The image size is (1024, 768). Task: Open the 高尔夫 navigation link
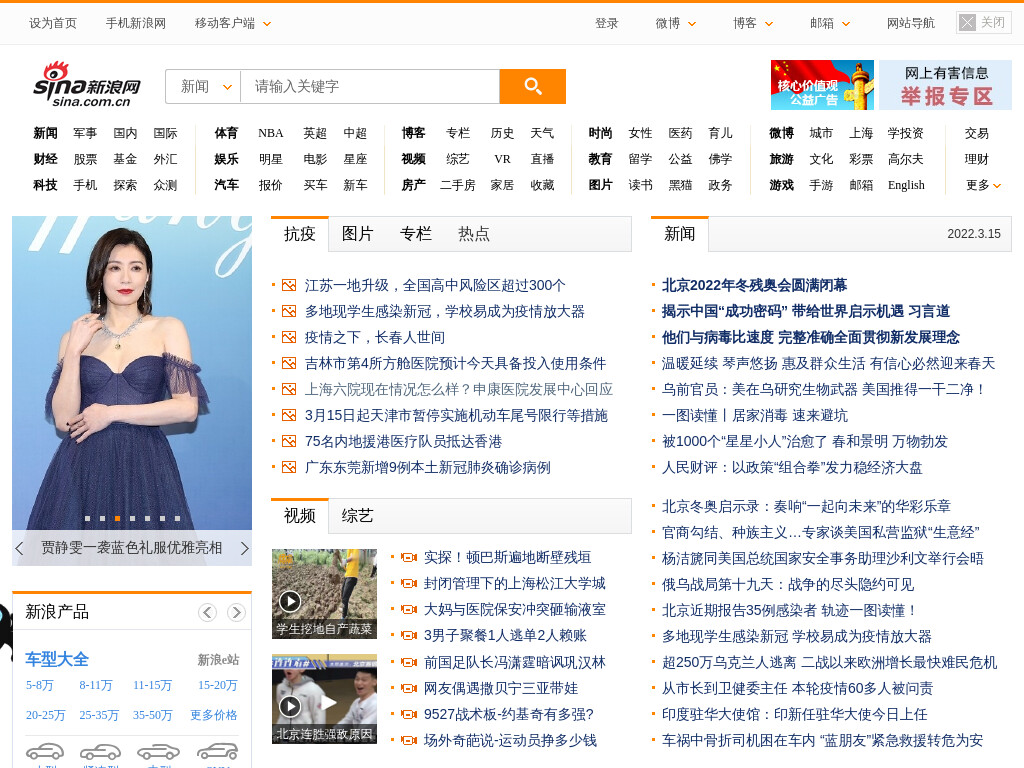[x=906, y=159]
